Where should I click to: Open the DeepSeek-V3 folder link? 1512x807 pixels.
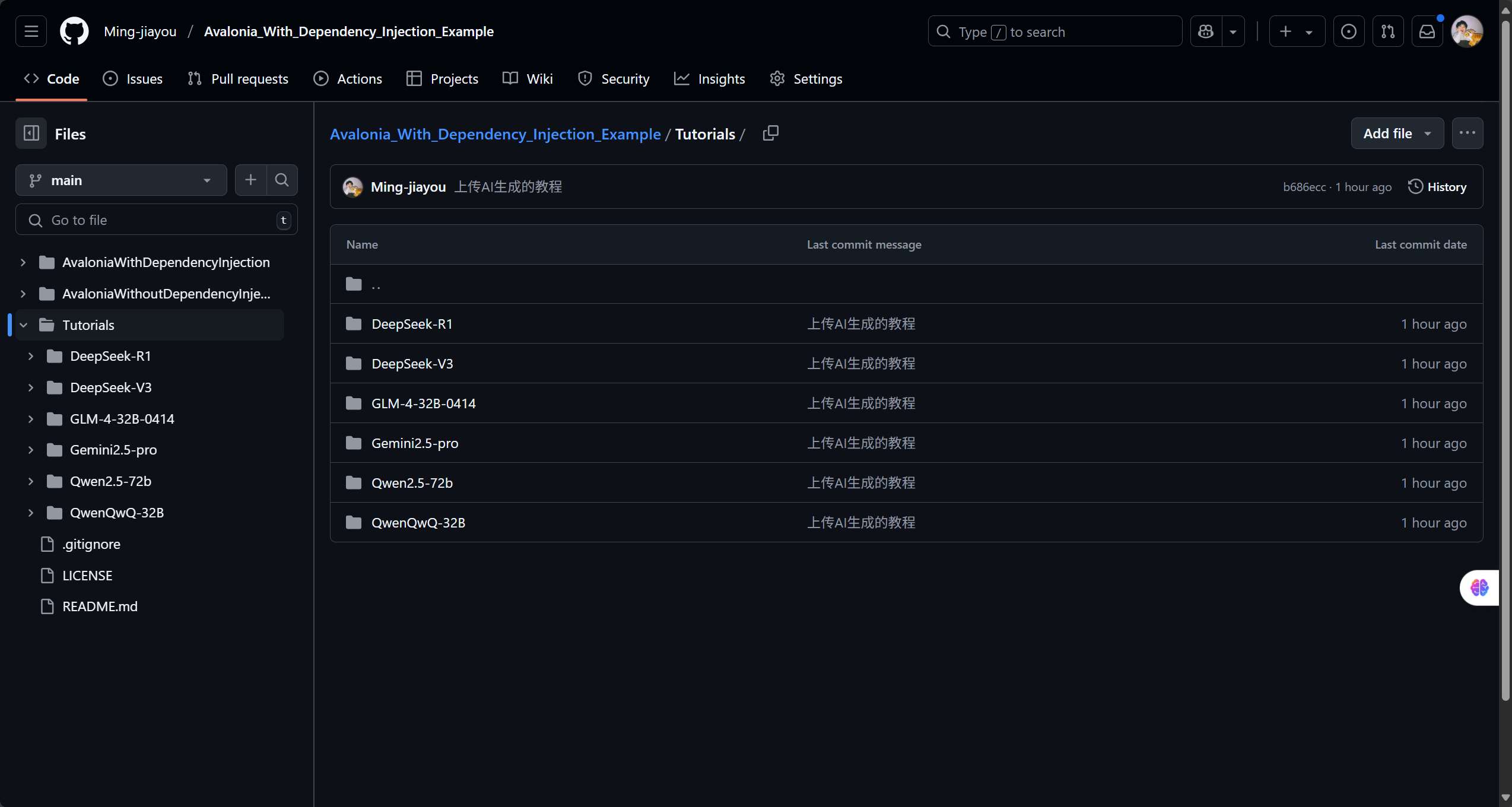412,364
